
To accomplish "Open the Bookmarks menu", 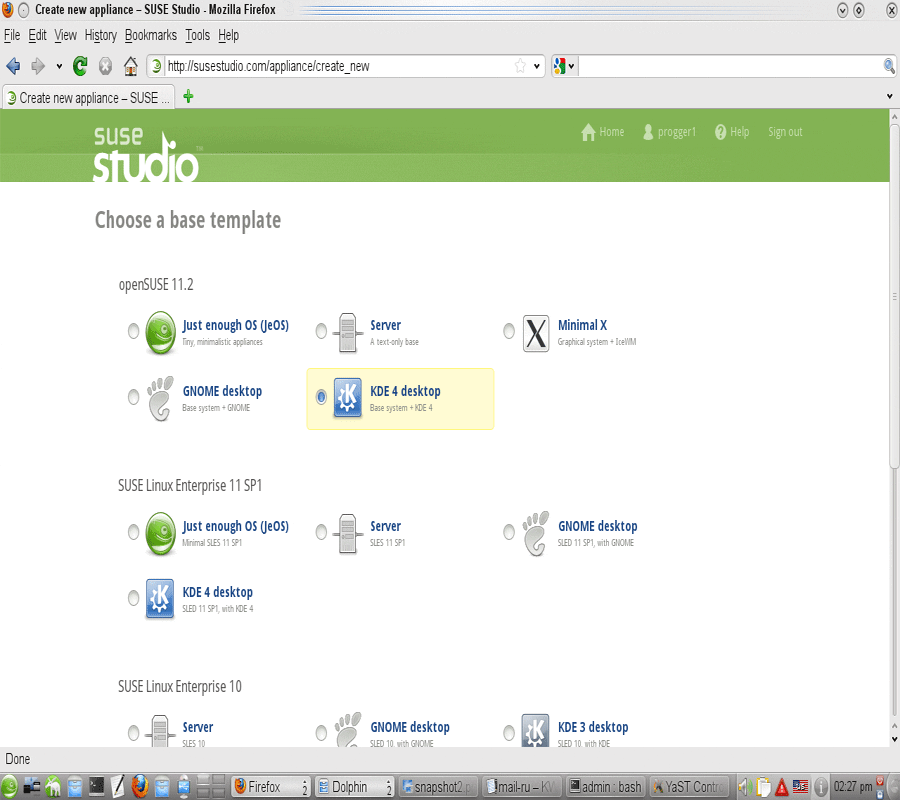I will [x=151, y=36].
